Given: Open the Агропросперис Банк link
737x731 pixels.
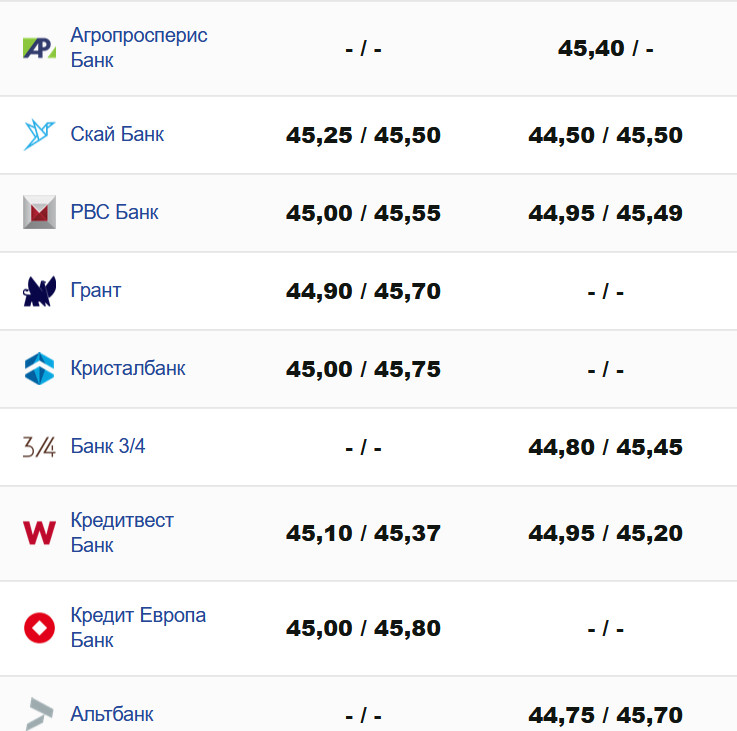Looking at the screenshot, I should pyautogui.click(x=139, y=48).
